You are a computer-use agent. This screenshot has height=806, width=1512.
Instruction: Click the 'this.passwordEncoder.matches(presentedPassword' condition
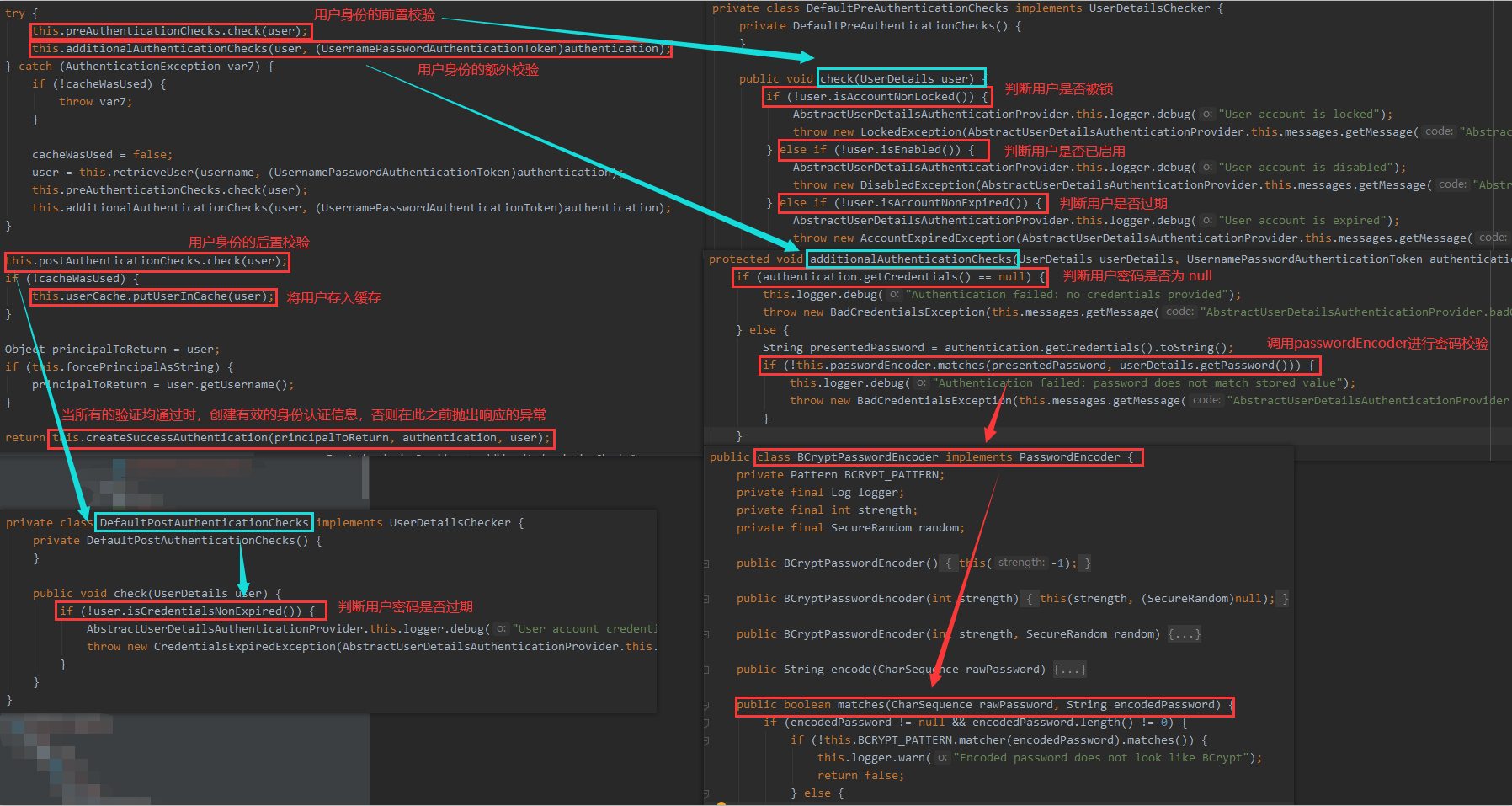click(x=1039, y=366)
